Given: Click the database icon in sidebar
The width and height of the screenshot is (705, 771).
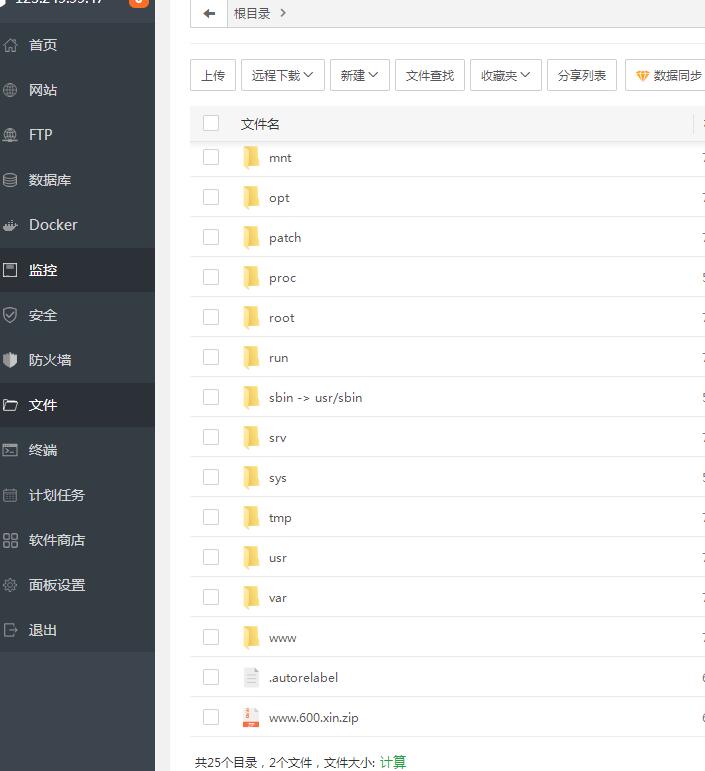Looking at the screenshot, I should tap(11, 180).
